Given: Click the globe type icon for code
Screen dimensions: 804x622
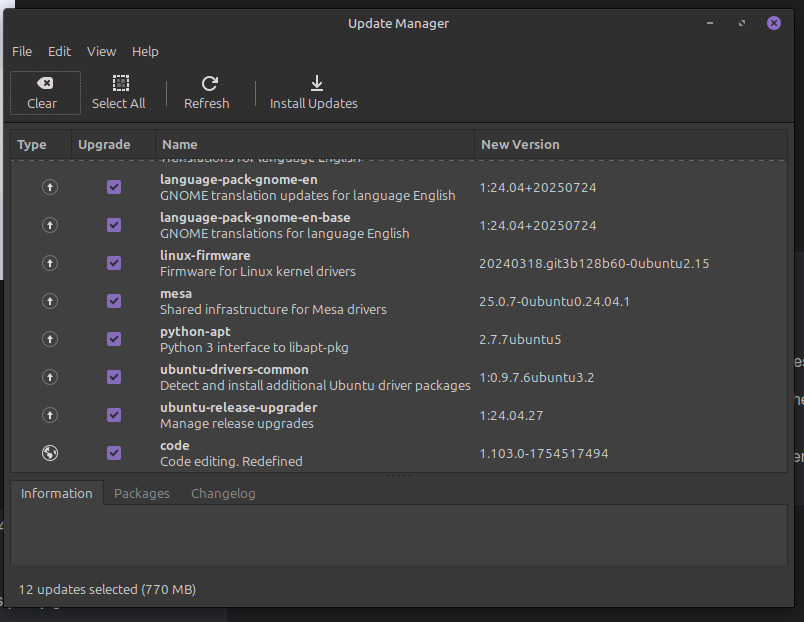Looking at the screenshot, I should [x=50, y=453].
